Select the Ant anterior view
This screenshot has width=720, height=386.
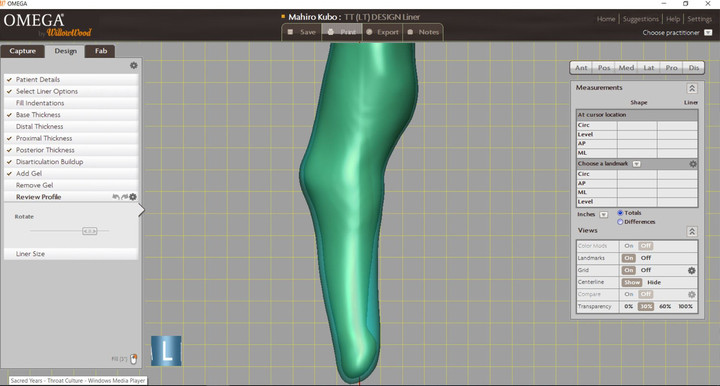(x=581, y=68)
